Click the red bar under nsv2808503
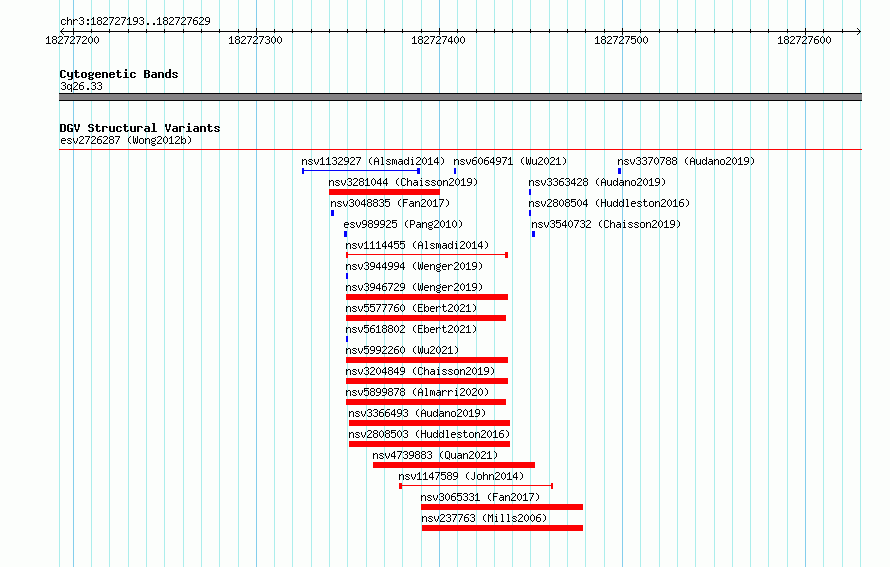 coord(429,444)
